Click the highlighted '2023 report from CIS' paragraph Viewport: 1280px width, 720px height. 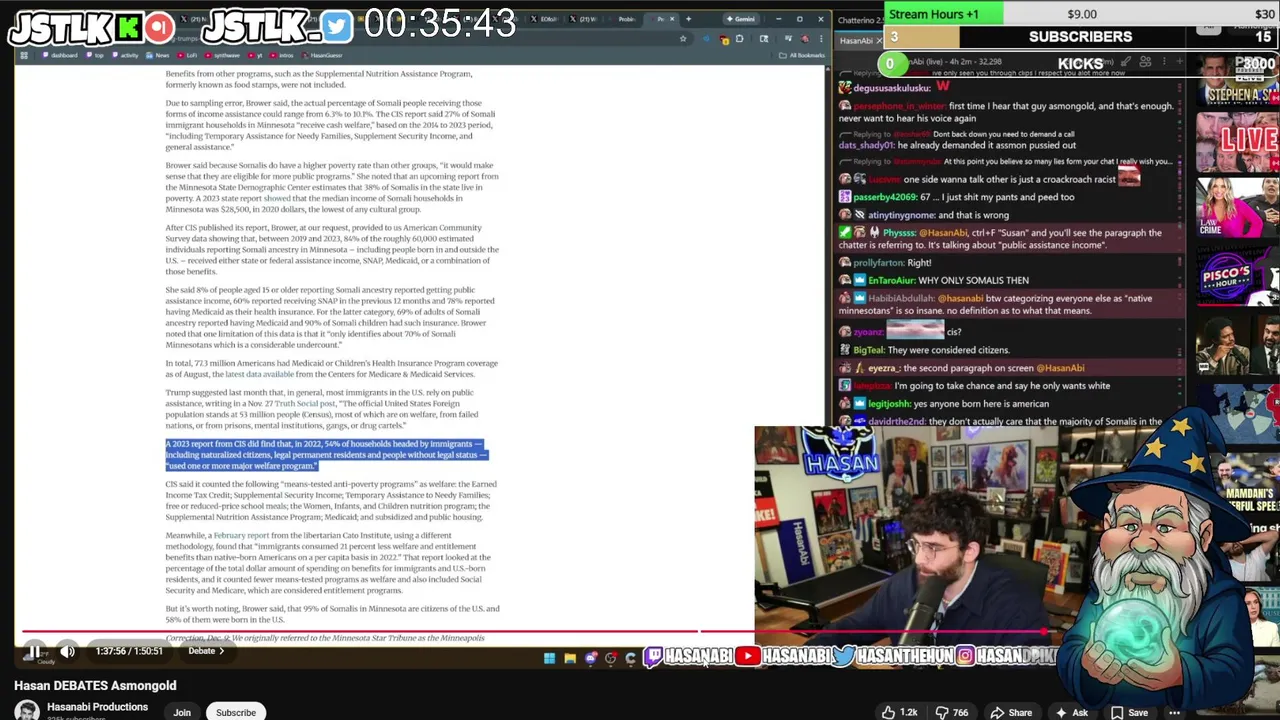pos(326,455)
